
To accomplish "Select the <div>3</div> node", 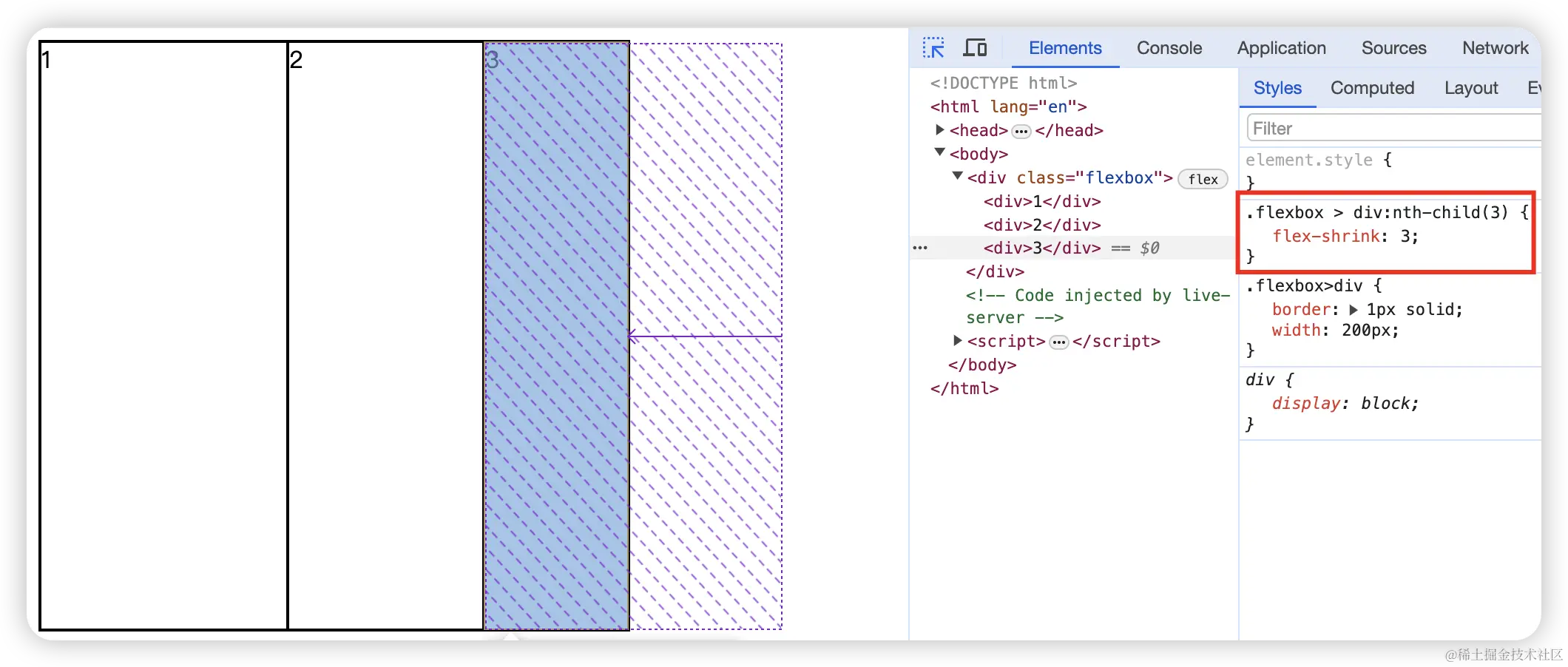I will point(1042,248).
